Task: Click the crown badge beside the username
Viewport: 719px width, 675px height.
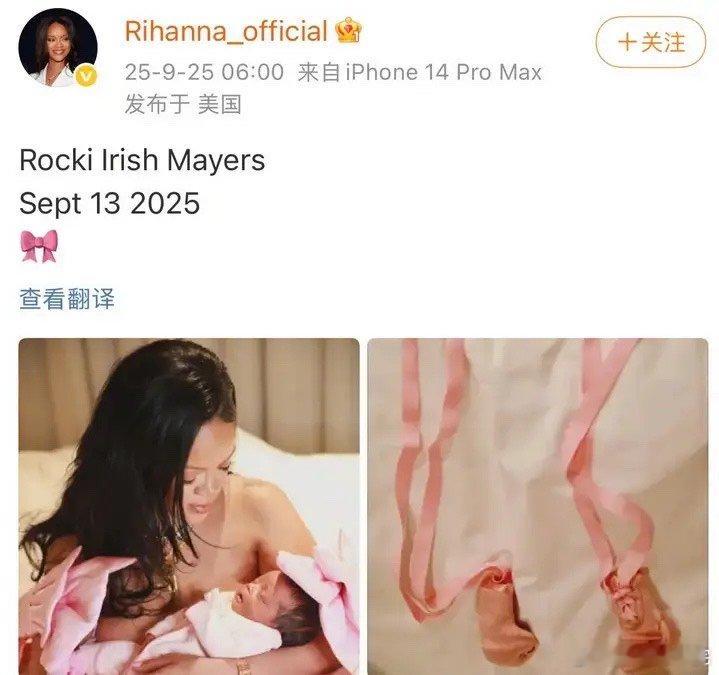Action: coord(348,31)
